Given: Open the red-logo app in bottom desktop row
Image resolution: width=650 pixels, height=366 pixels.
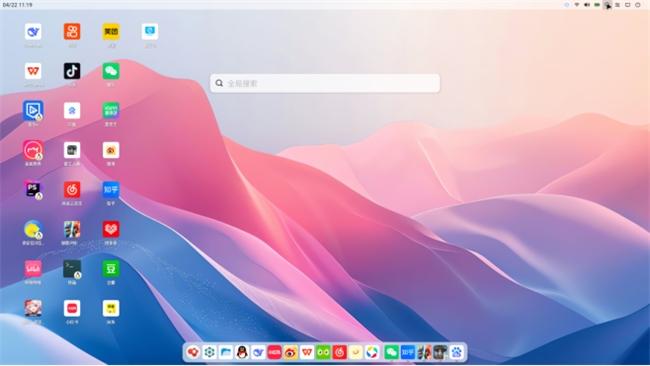Looking at the screenshot, I should (x=72, y=308).
